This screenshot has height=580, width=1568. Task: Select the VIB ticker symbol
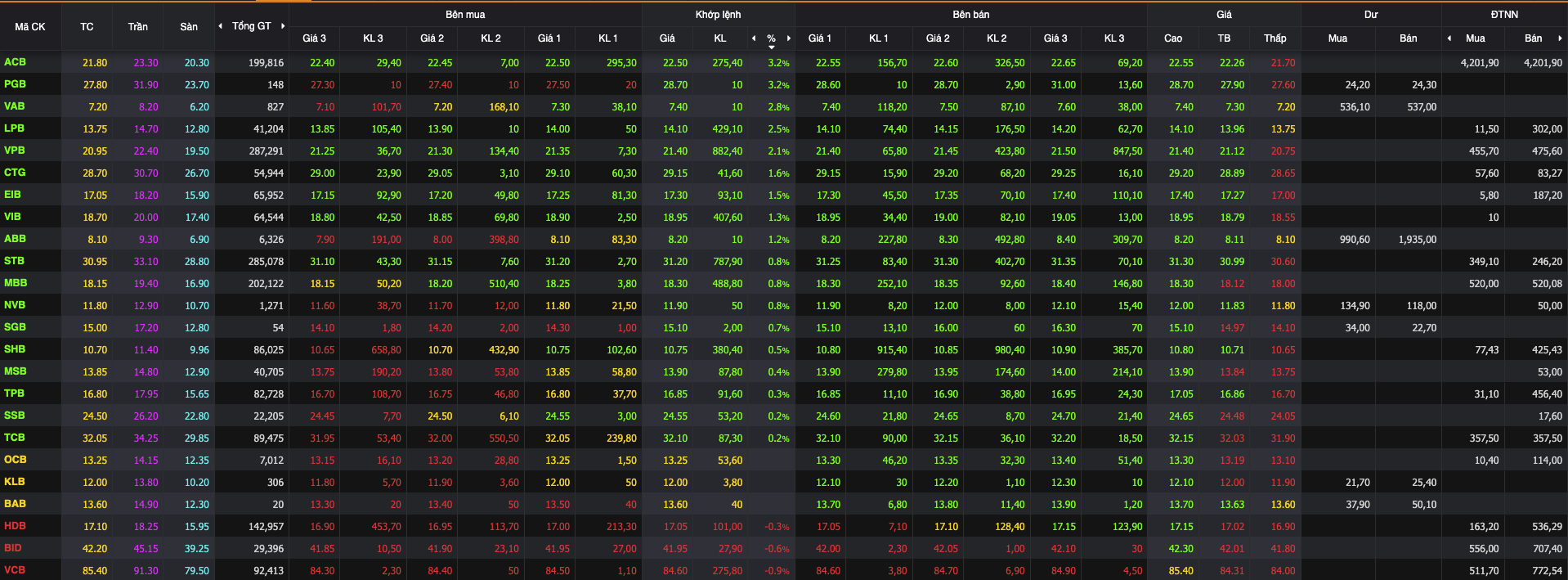click(x=12, y=217)
